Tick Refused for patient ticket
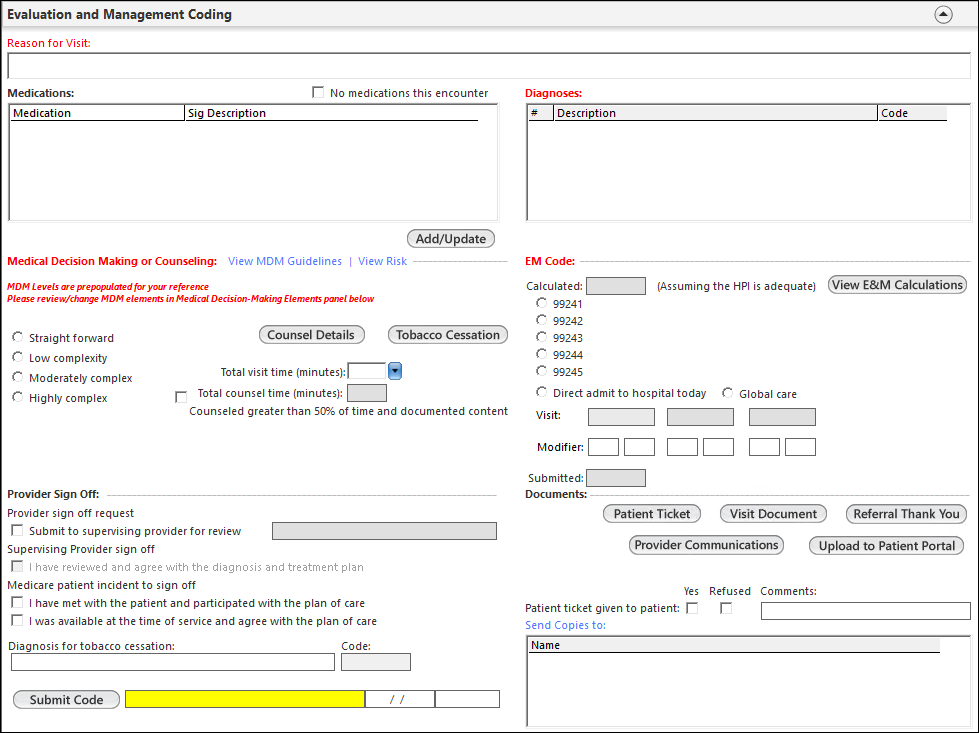The height and width of the screenshot is (733, 979). 726,608
